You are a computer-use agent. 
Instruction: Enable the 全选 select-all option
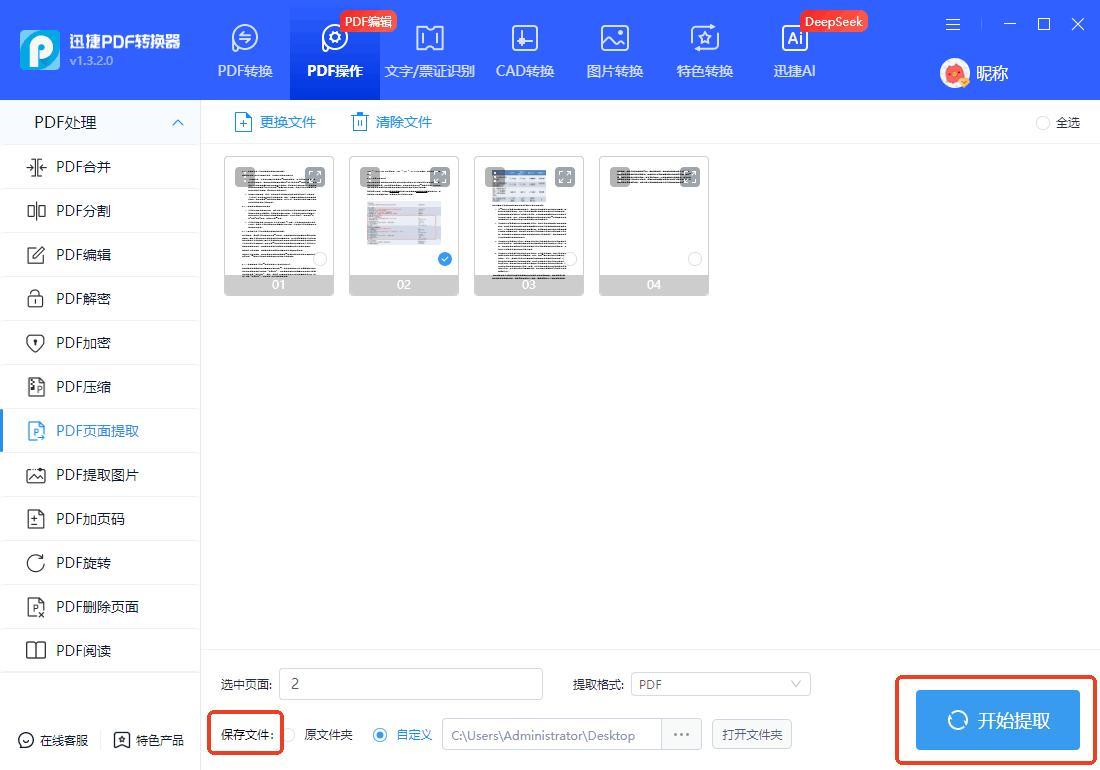click(x=1043, y=123)
